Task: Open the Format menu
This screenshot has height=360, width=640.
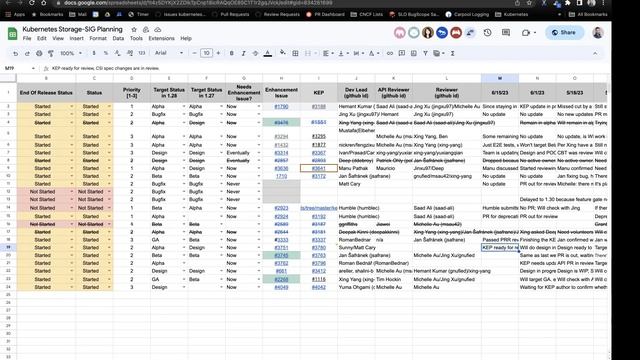Action: [98, 38]
